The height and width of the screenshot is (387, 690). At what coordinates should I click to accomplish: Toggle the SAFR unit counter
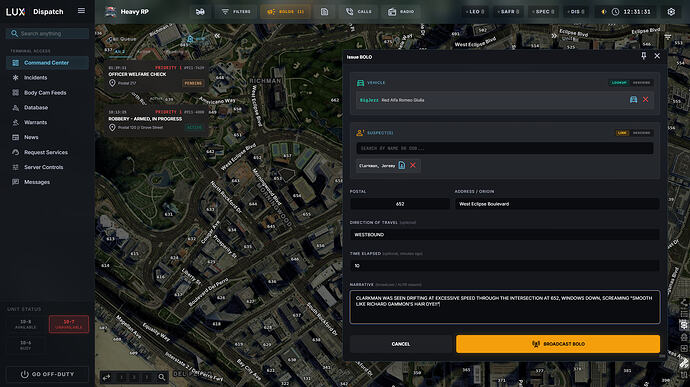coord(508,12)
